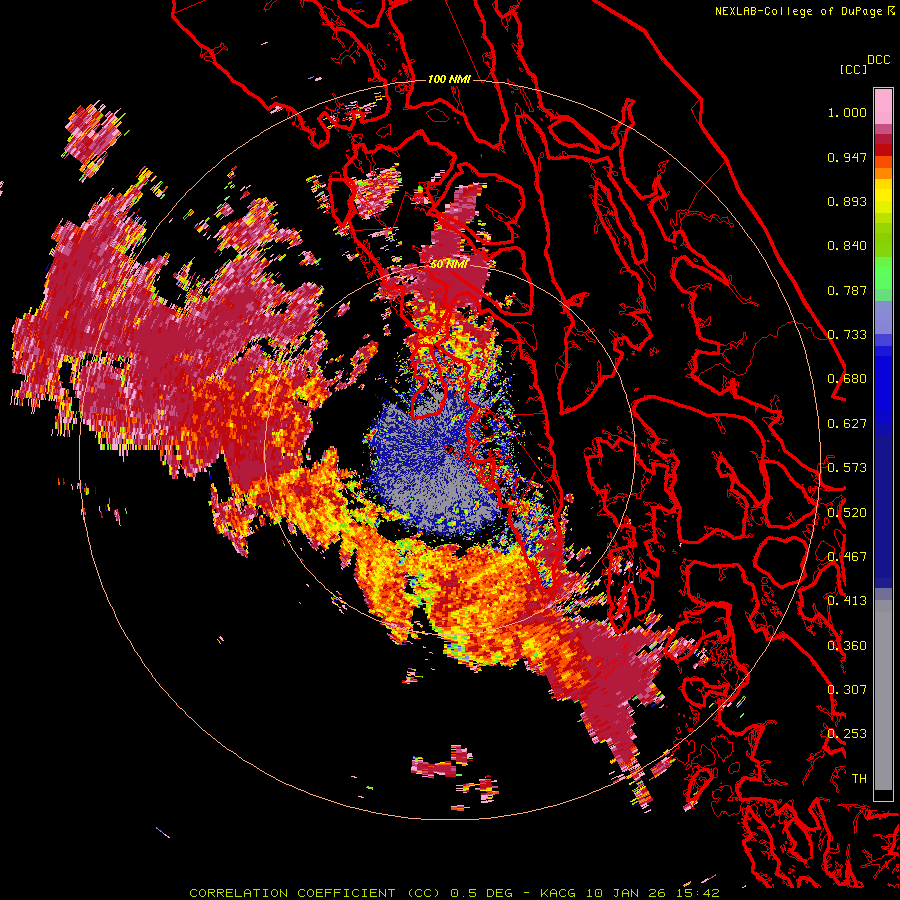Viewport: 900px width, 900px height.
Task: Click the 0.573 scale value
Action: (847, 468)
